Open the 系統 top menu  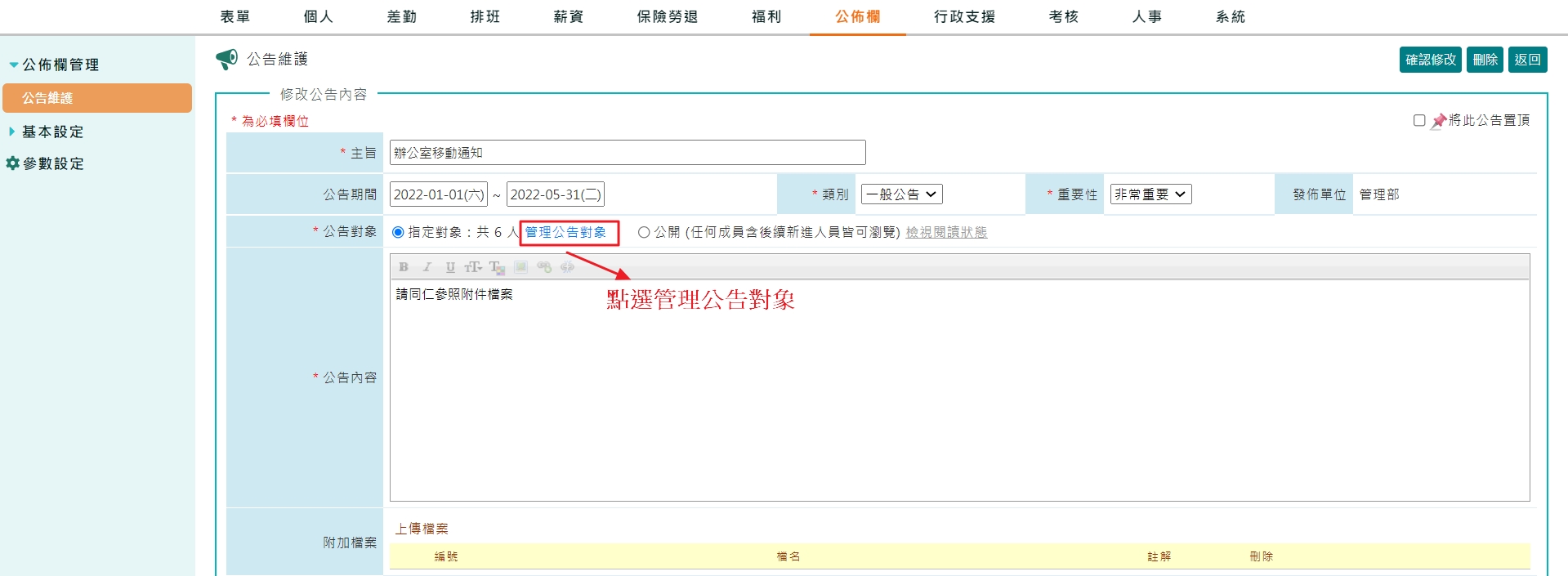tap(1231, 16)
